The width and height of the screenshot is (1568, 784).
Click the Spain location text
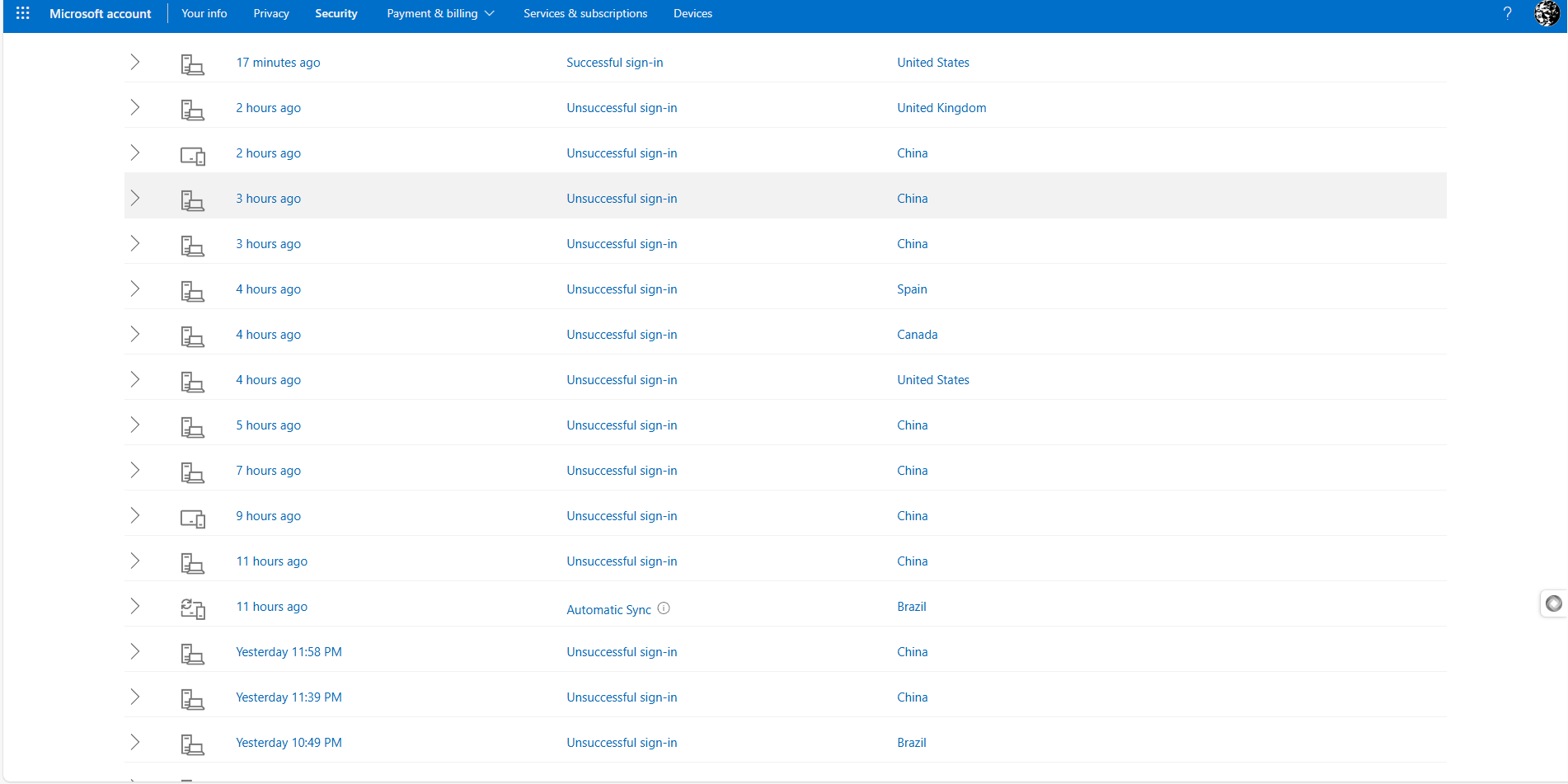912,289
